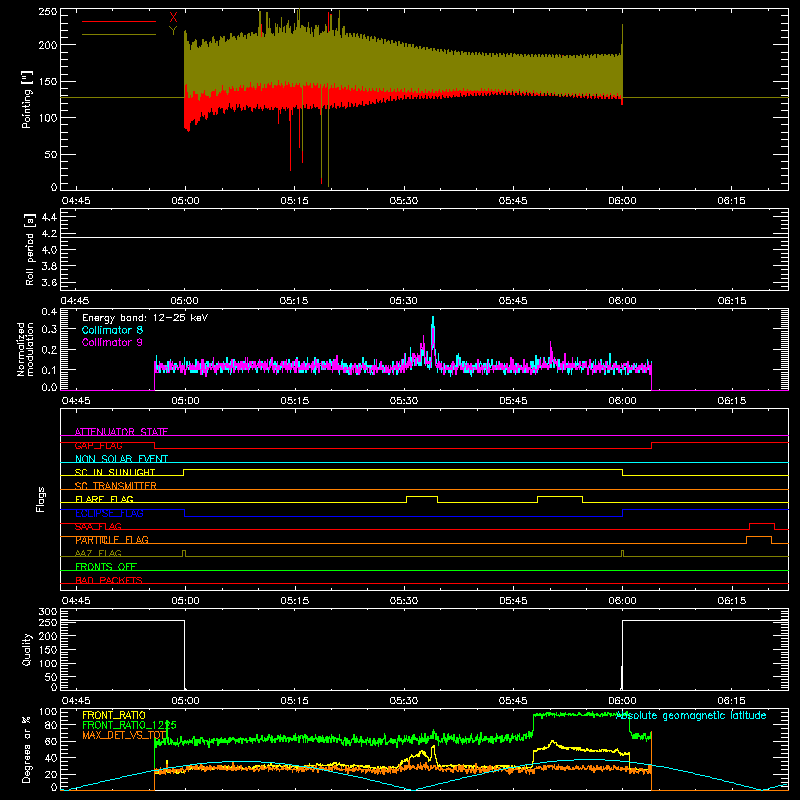
Task: Click the ECLIPSE_FLAG label
Action: pyautogui.click(x=109, y=513)
